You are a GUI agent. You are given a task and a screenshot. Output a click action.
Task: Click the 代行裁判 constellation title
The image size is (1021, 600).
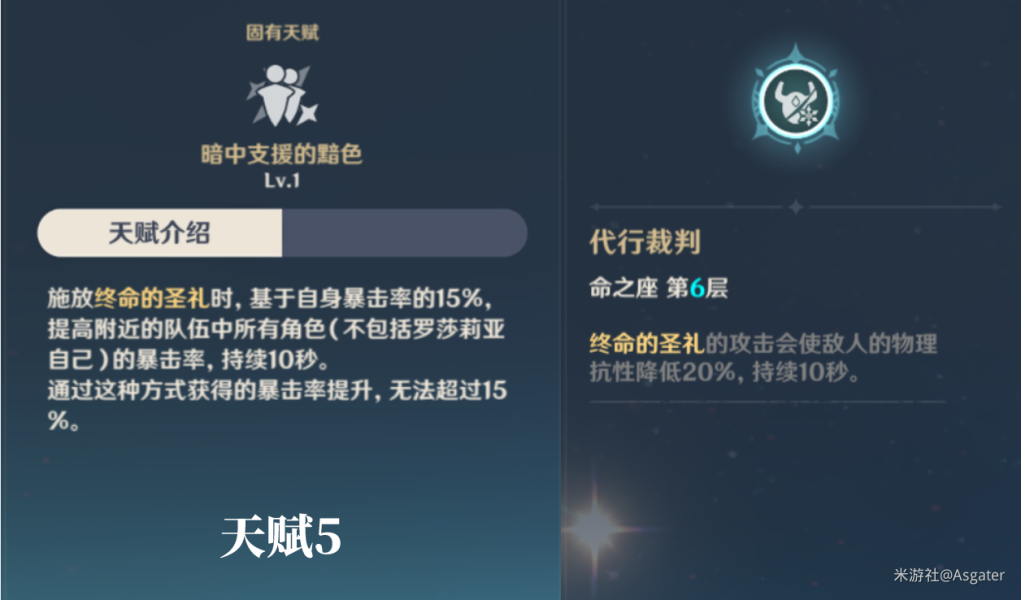(x=645, y=242)
